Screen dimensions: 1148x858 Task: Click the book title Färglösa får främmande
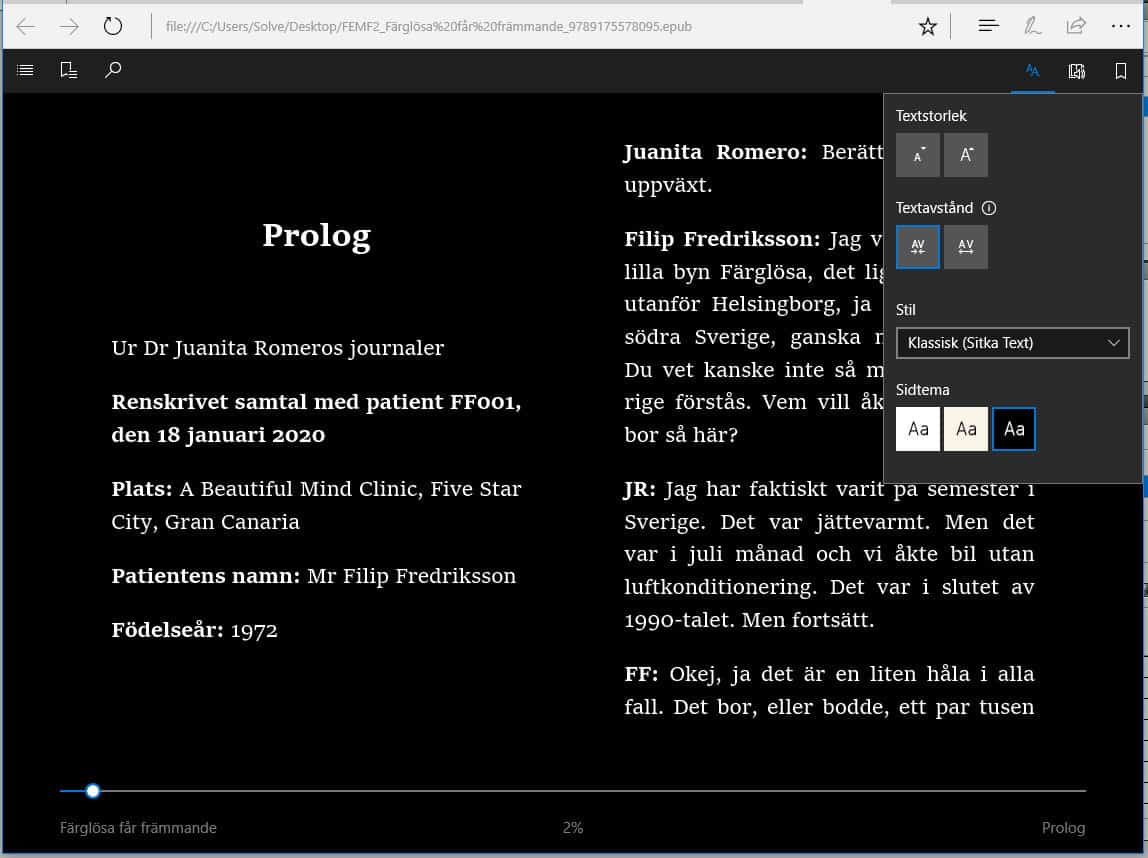pyautogui.click(x=138, y=828)
